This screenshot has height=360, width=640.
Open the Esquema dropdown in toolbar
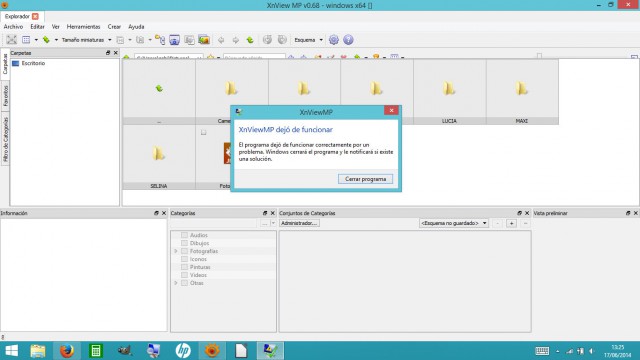pyautogui.click(x=309, y=40)
